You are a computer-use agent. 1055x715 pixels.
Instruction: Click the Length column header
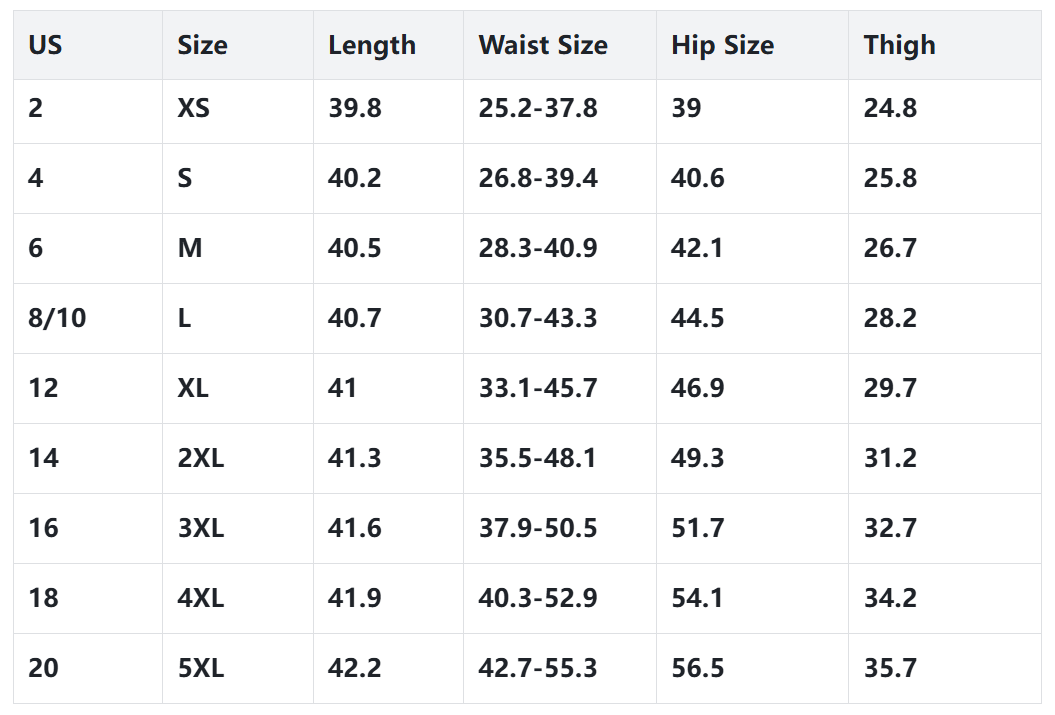coord(372,45)
